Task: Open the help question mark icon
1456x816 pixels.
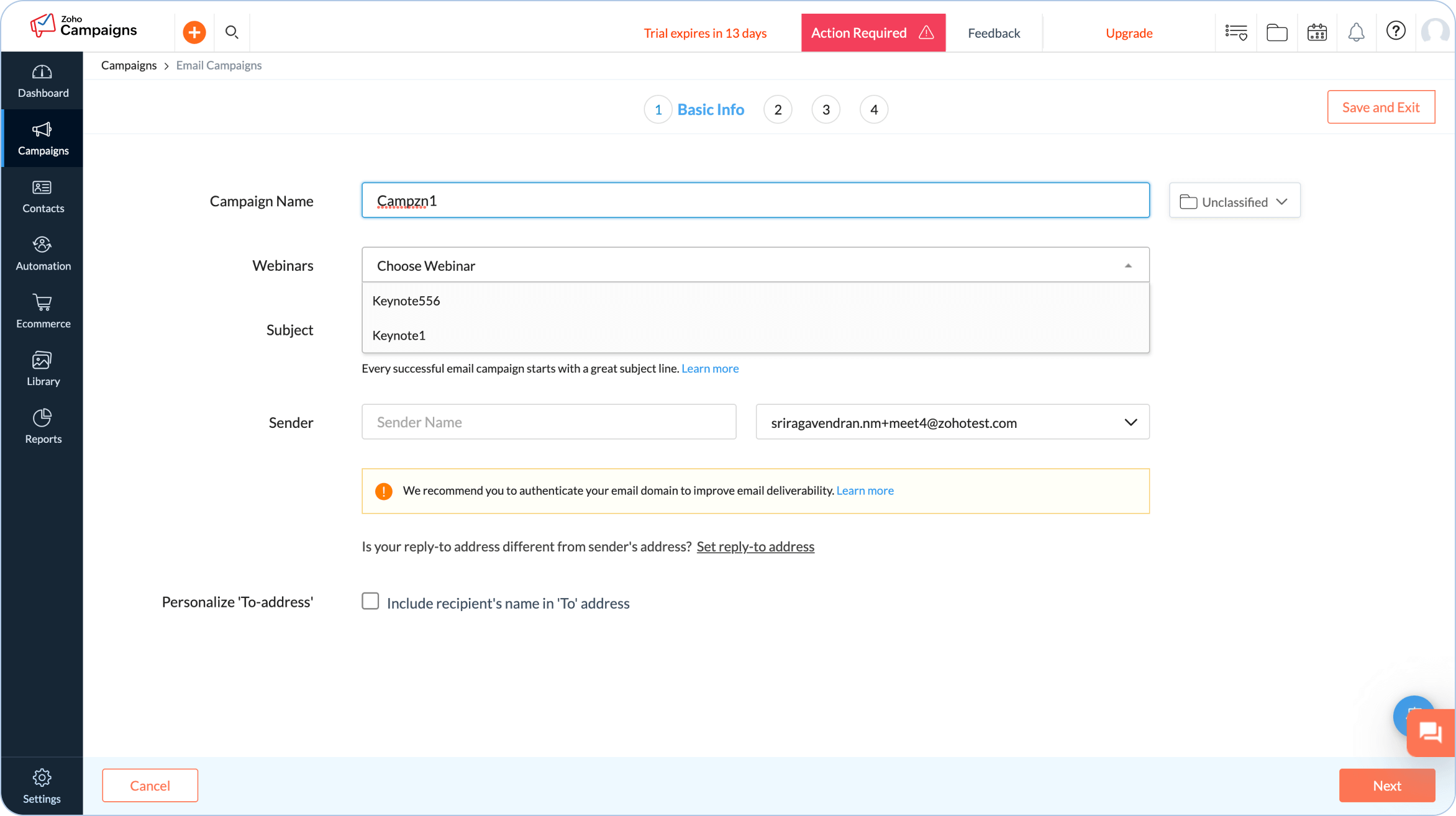Action: pos(1396,31)
